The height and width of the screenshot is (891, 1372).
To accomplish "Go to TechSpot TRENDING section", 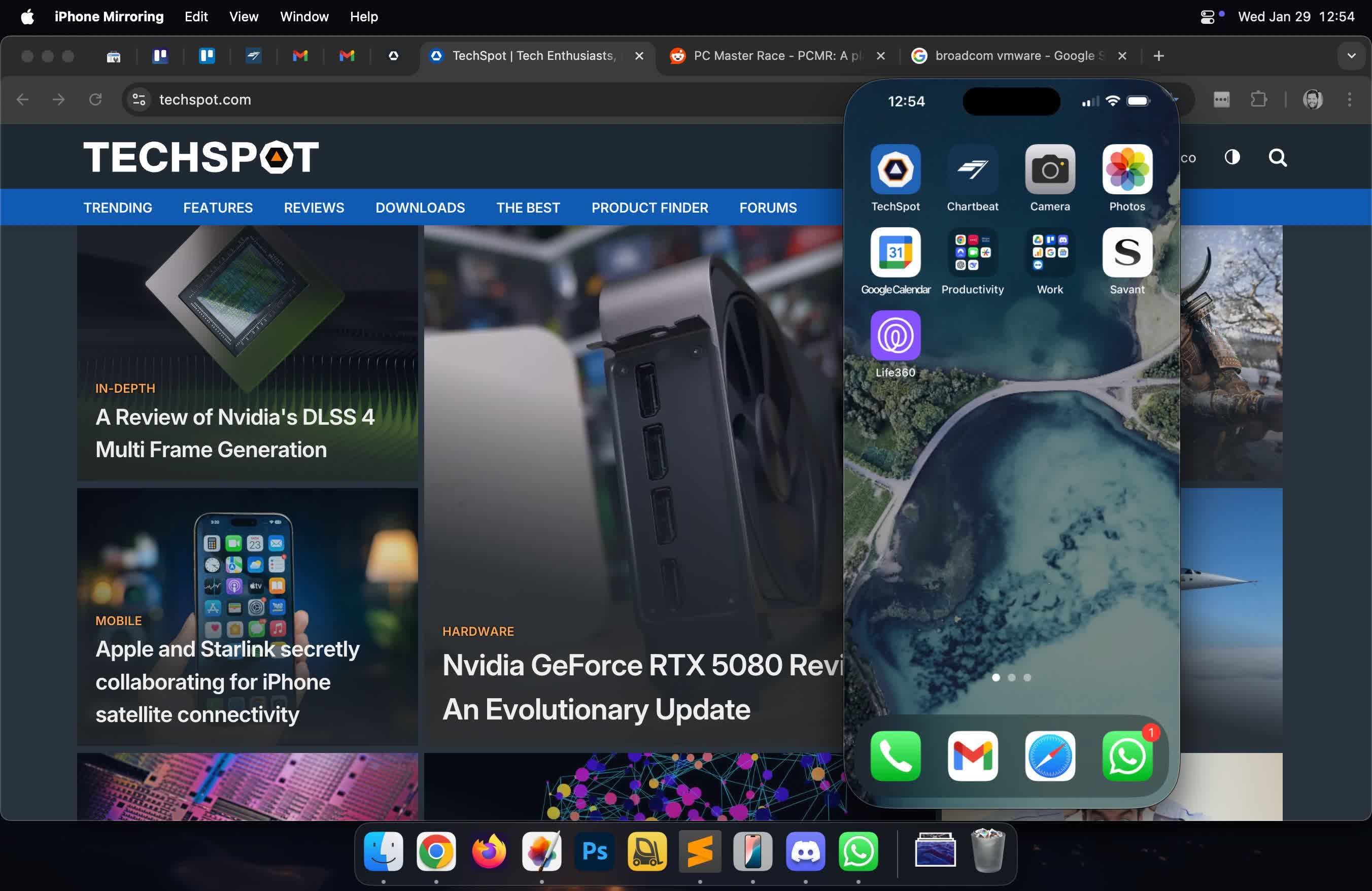I will (x=118, y=208).
